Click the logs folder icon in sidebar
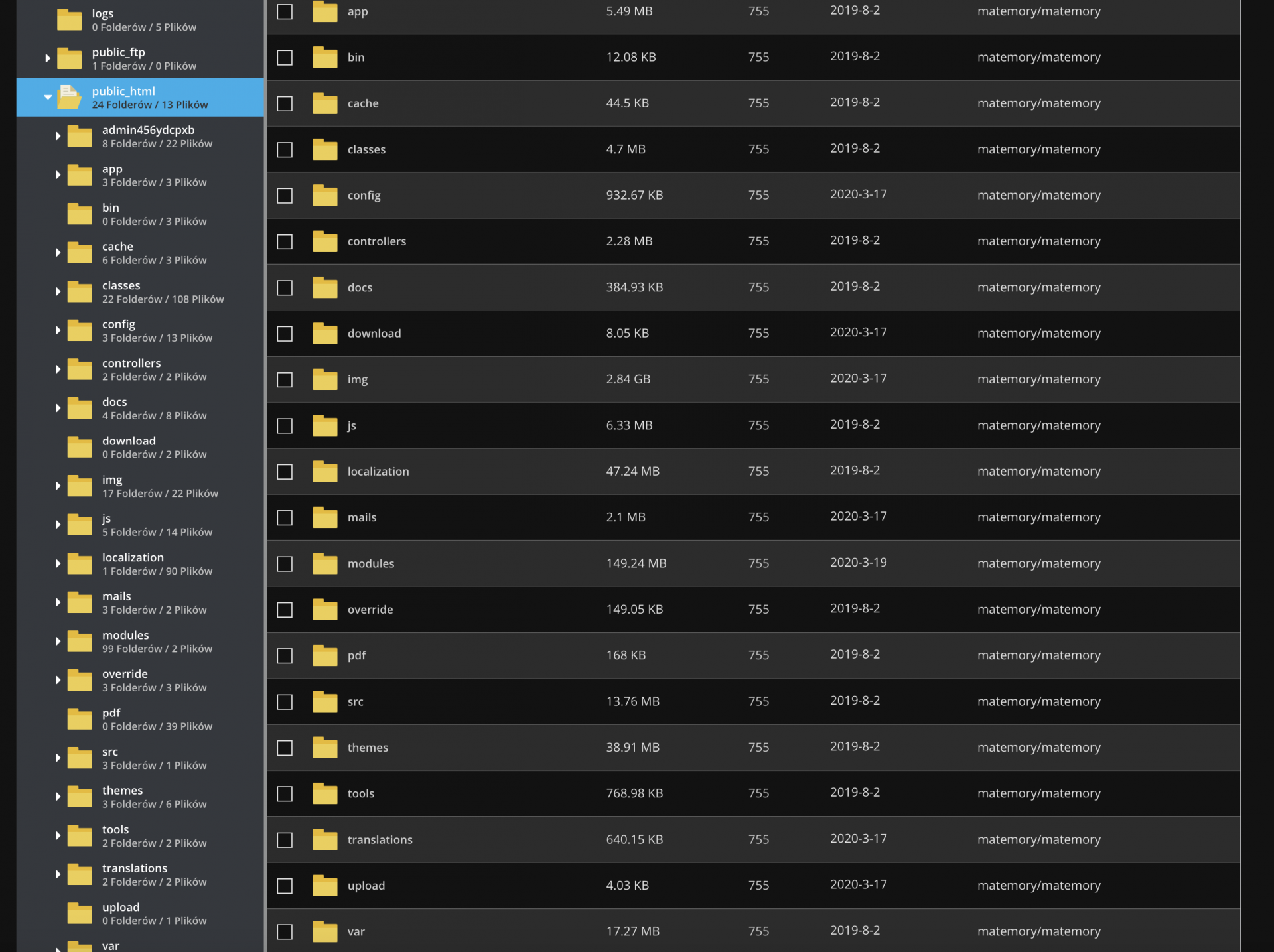 69,19
